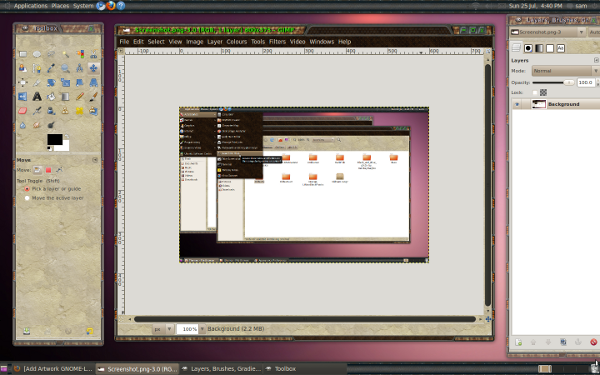The height and width of the screenshot is (375, 600).
Task: Open the Select menu
Action: pyautogui.click(x=156, y=42)
